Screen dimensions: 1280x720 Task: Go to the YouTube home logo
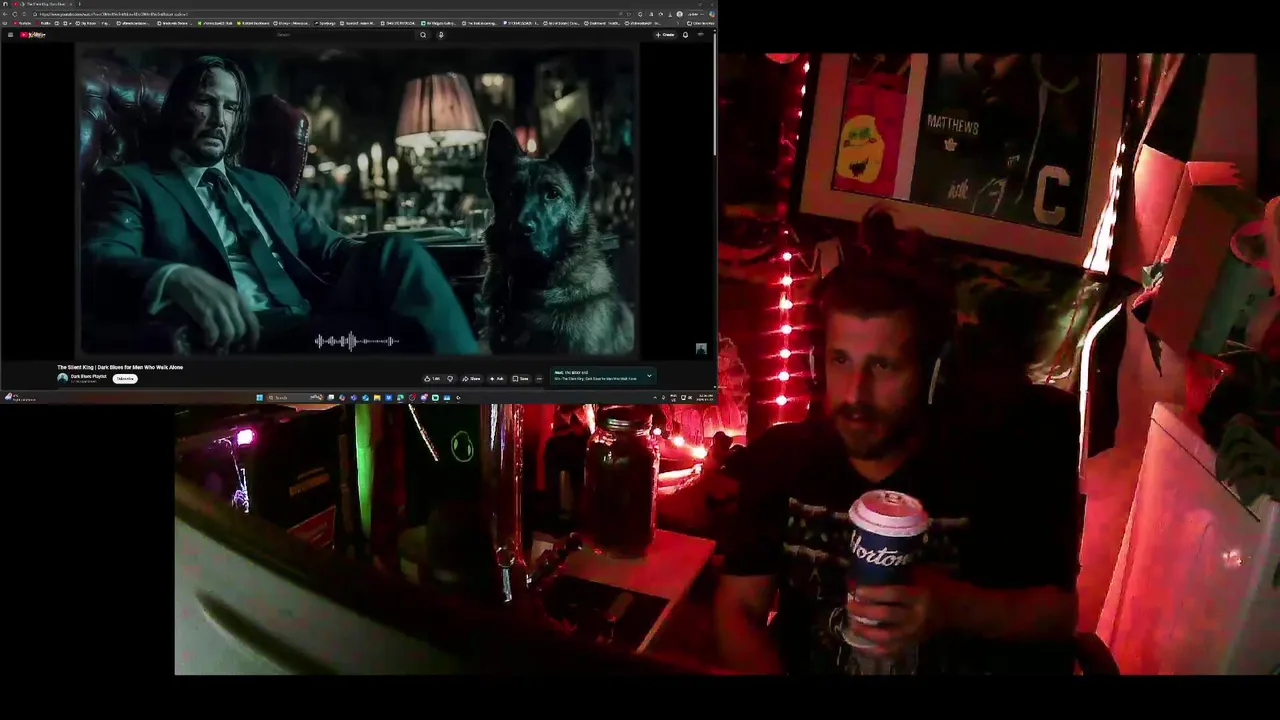[x=33, y=35]
